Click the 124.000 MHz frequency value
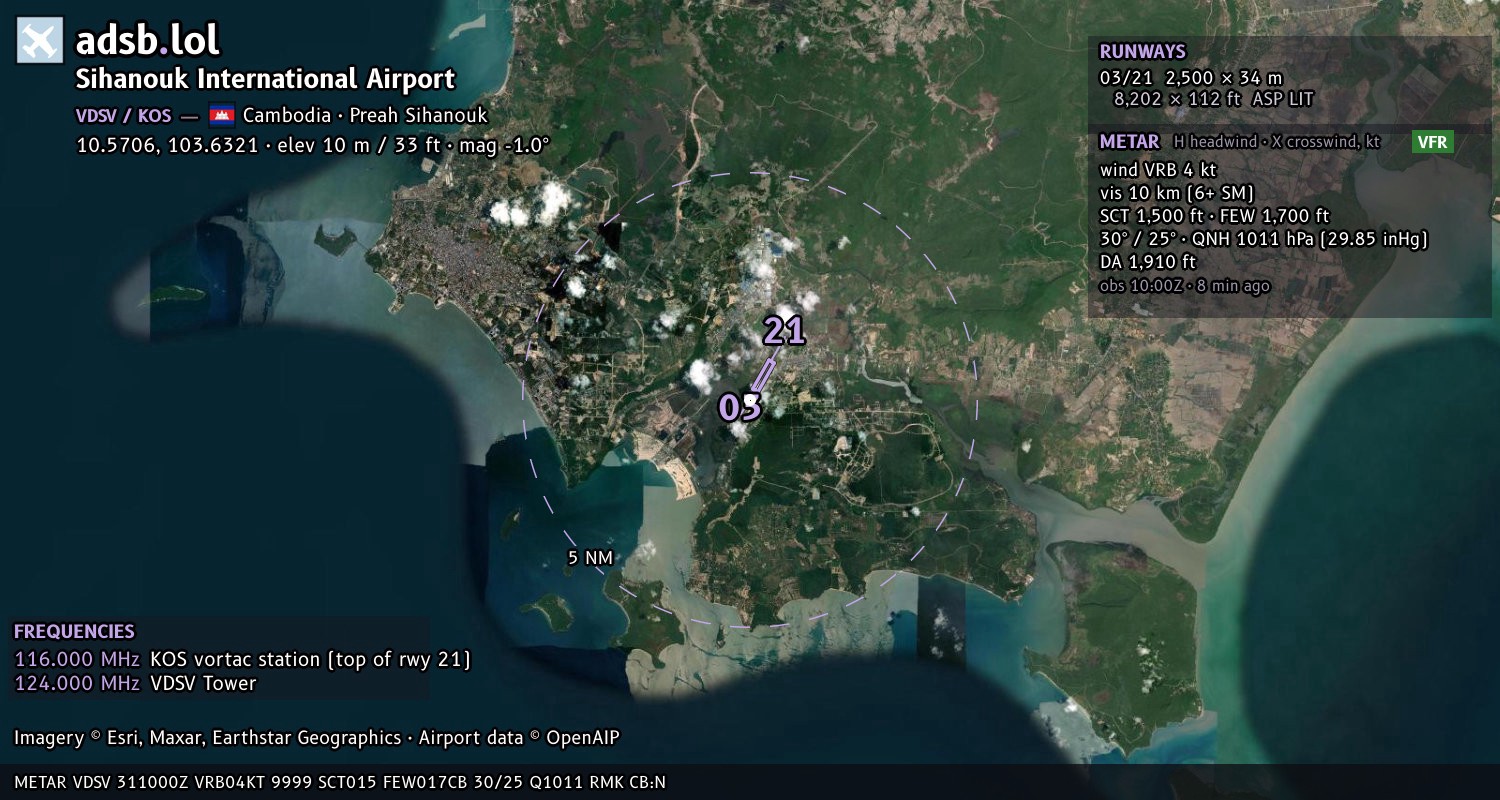 pos(77,684)
